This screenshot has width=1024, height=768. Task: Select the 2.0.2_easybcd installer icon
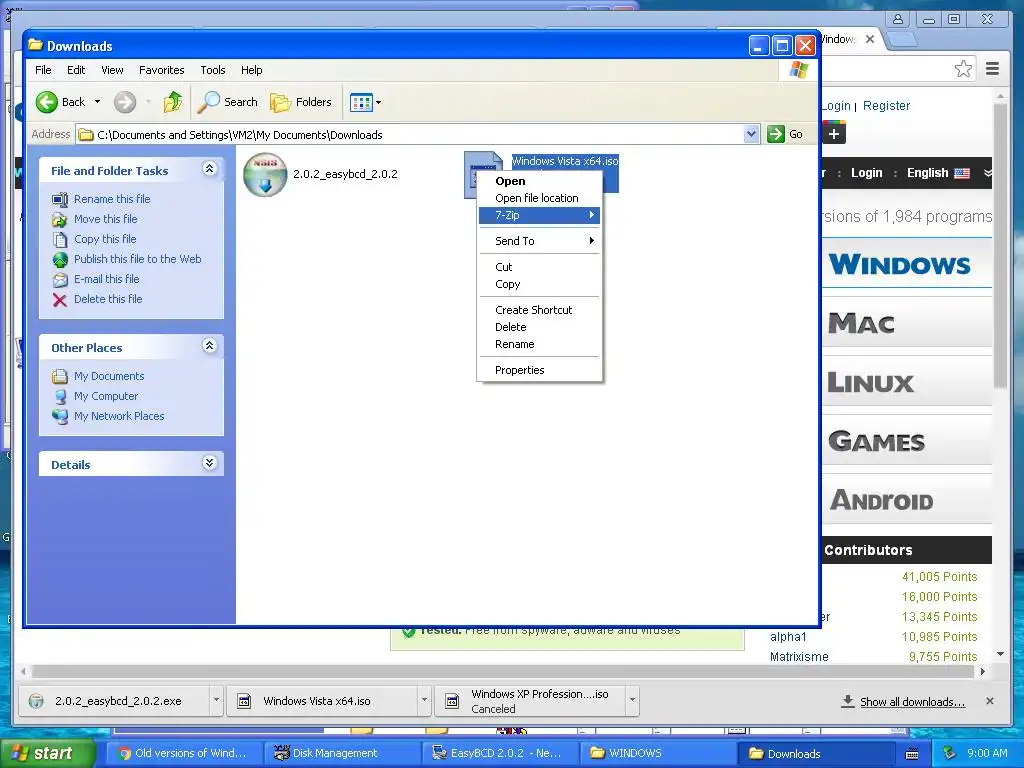[x=265, y=174]
